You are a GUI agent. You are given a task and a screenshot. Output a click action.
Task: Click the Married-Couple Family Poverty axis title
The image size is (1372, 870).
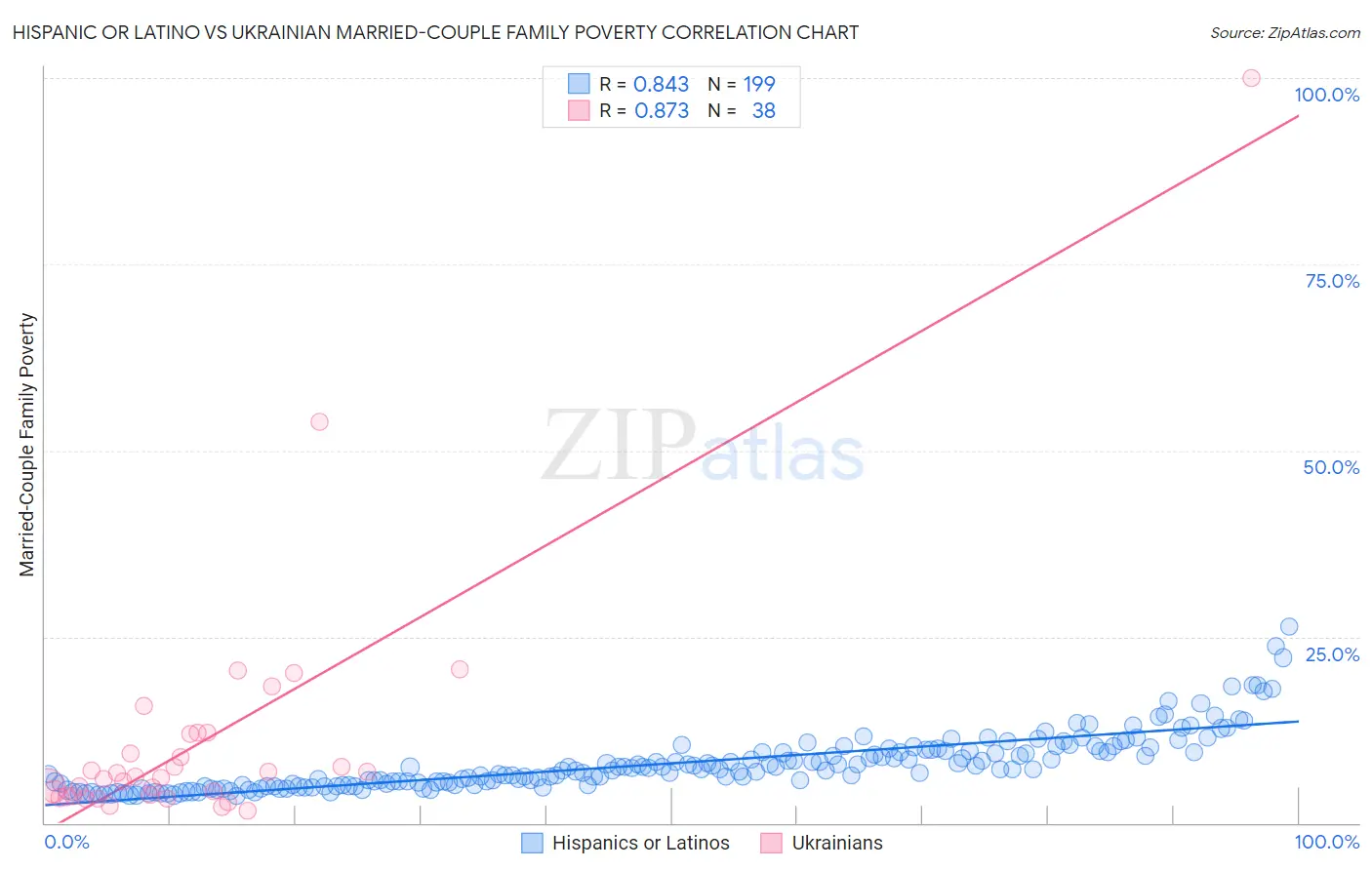[27, 445]
